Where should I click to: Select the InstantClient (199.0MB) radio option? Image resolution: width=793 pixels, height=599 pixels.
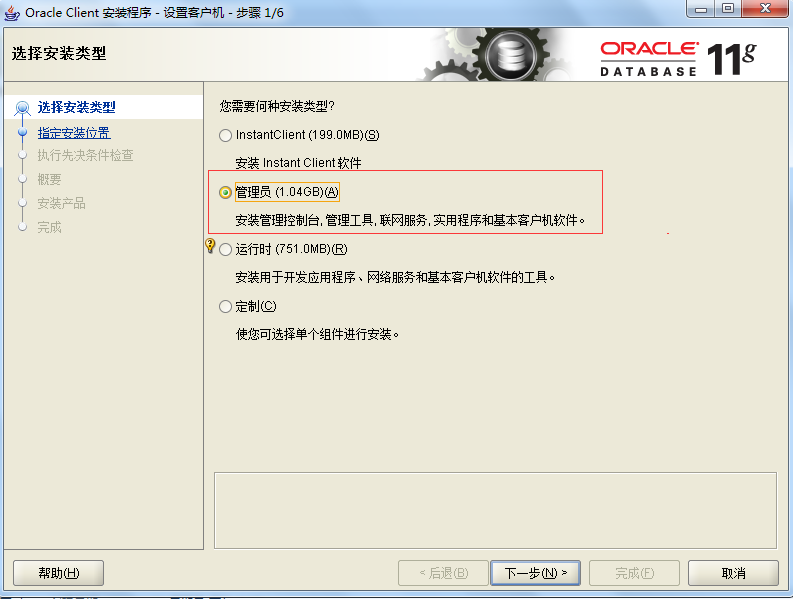pyautogui.click(x=226, y=136)
